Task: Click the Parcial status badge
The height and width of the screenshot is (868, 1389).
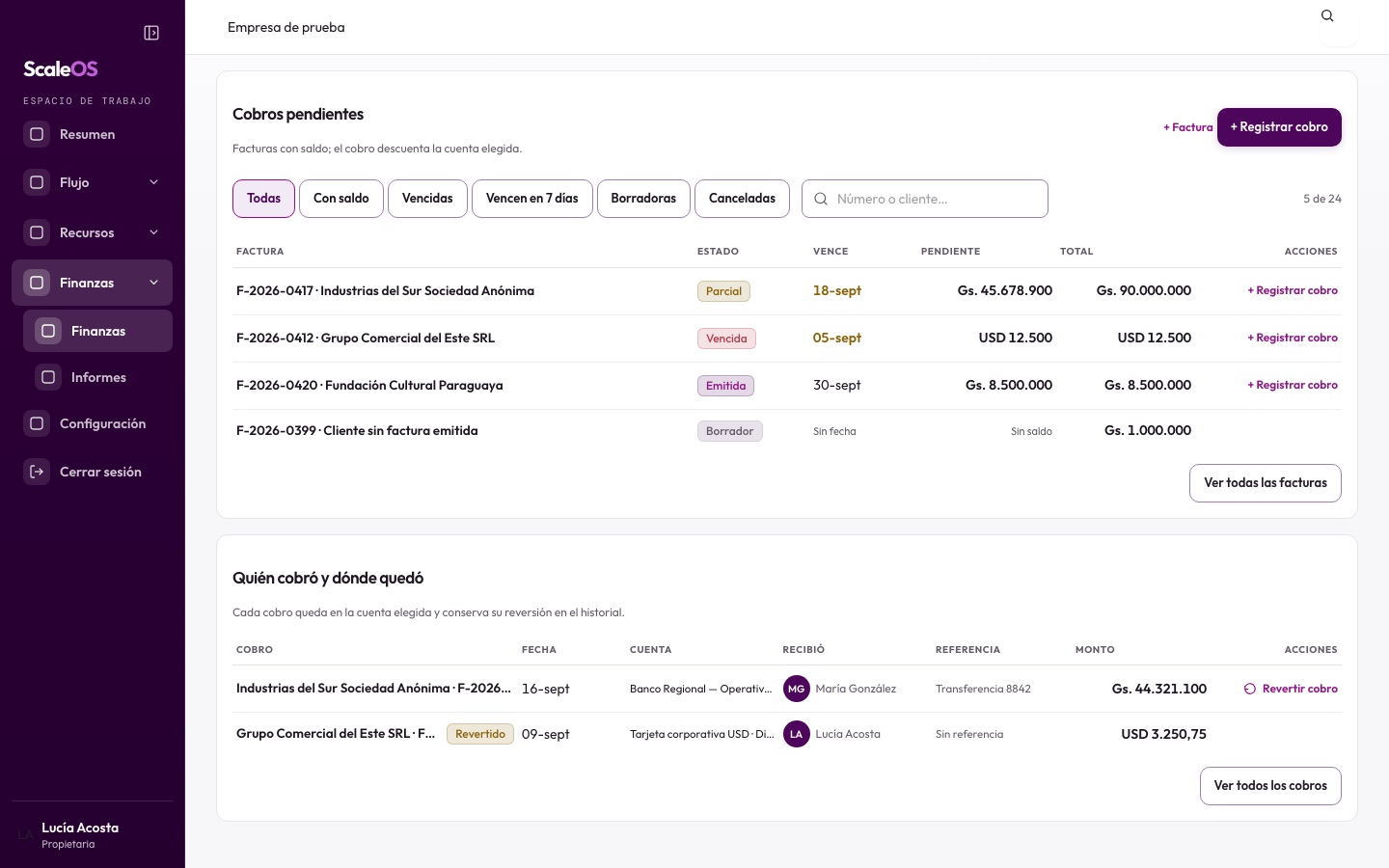Action: tap(723, 291)
